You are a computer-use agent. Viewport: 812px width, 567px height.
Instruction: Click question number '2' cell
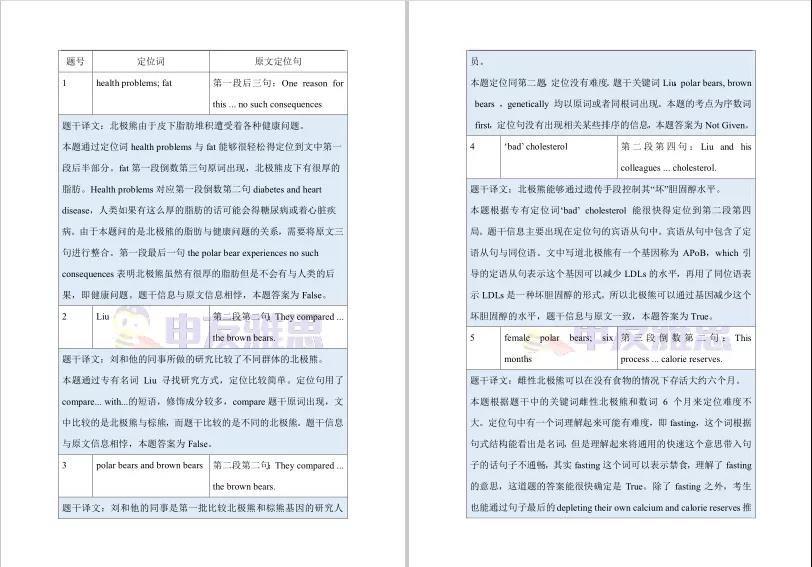pos(76,327)
